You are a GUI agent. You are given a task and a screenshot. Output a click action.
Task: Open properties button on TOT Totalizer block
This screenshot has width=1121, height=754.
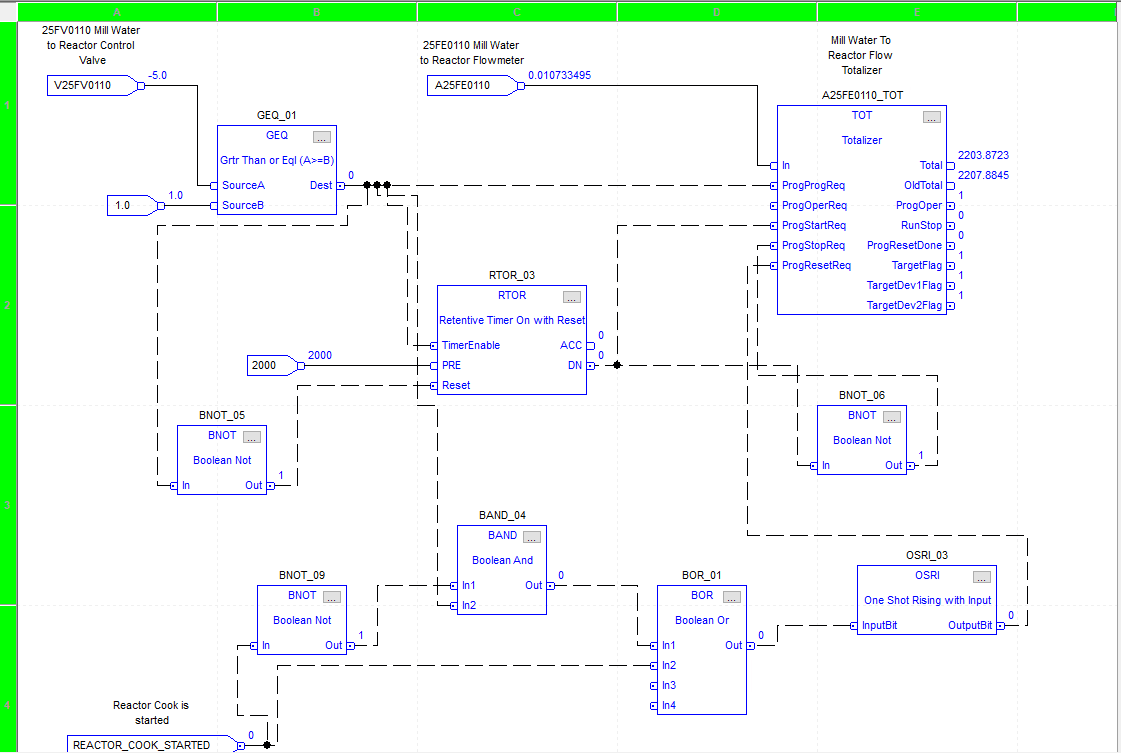(x=932, y=117)
